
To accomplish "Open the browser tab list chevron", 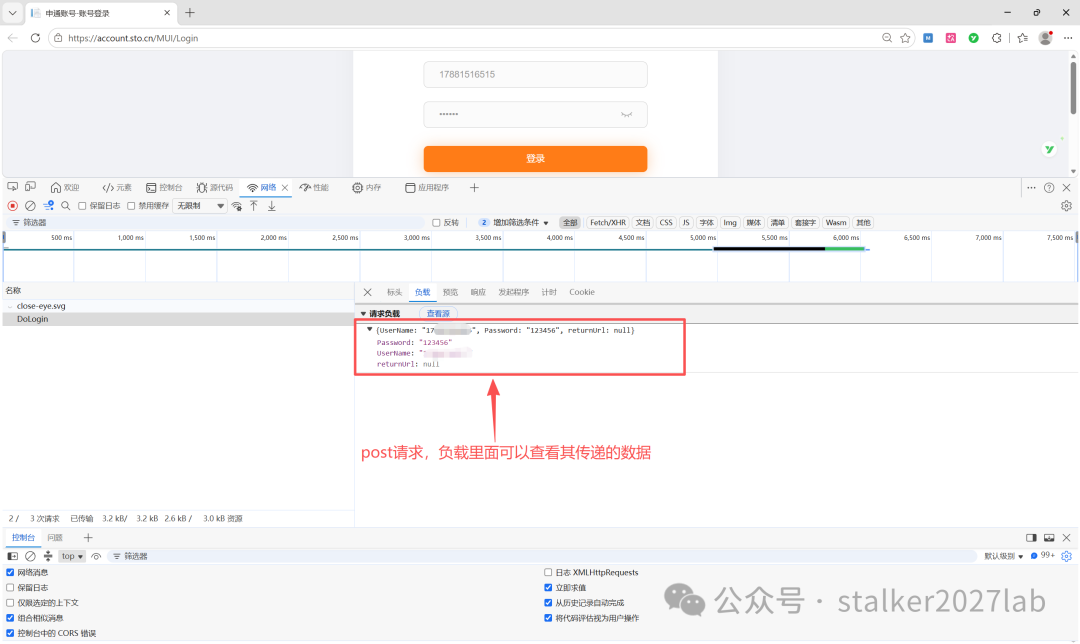I will (x=12, y=12).
